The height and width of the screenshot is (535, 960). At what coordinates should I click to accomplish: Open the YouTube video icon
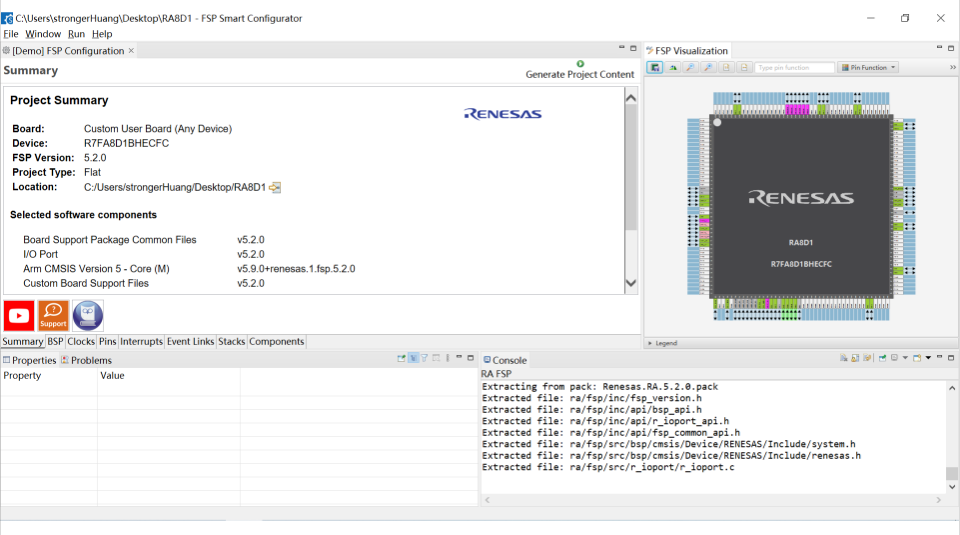coord(18,315)
